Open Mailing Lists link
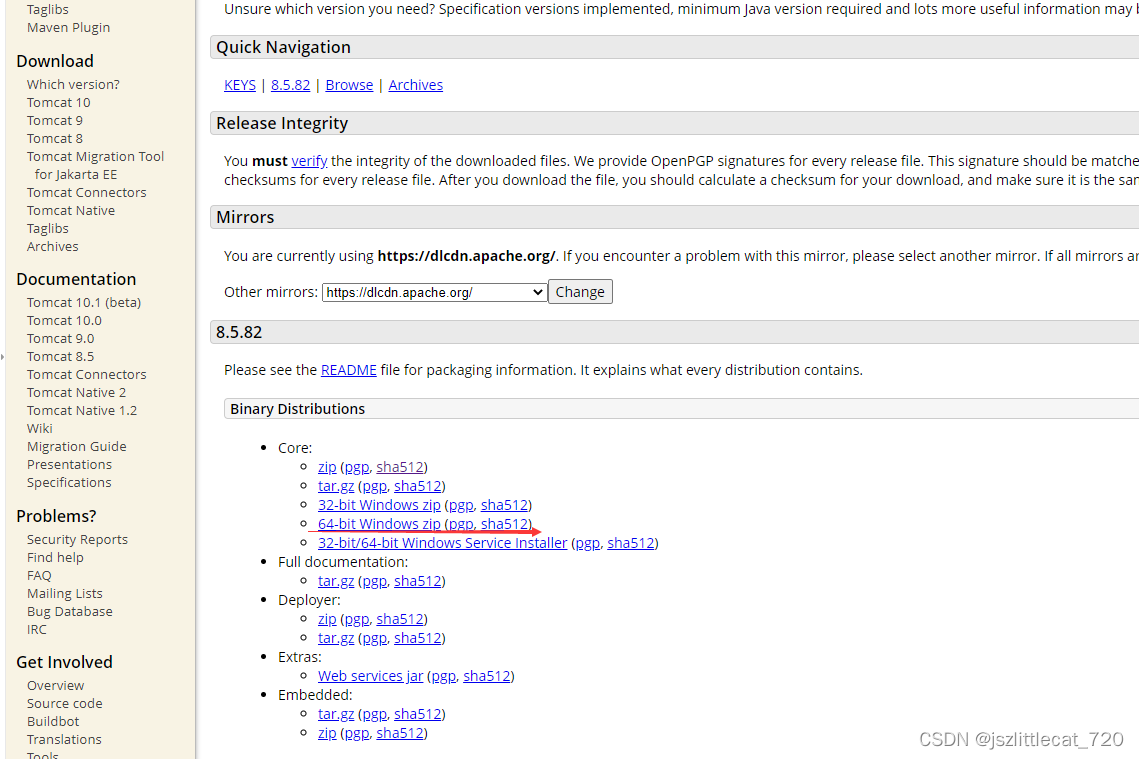1139x759 pixels. 65,593
